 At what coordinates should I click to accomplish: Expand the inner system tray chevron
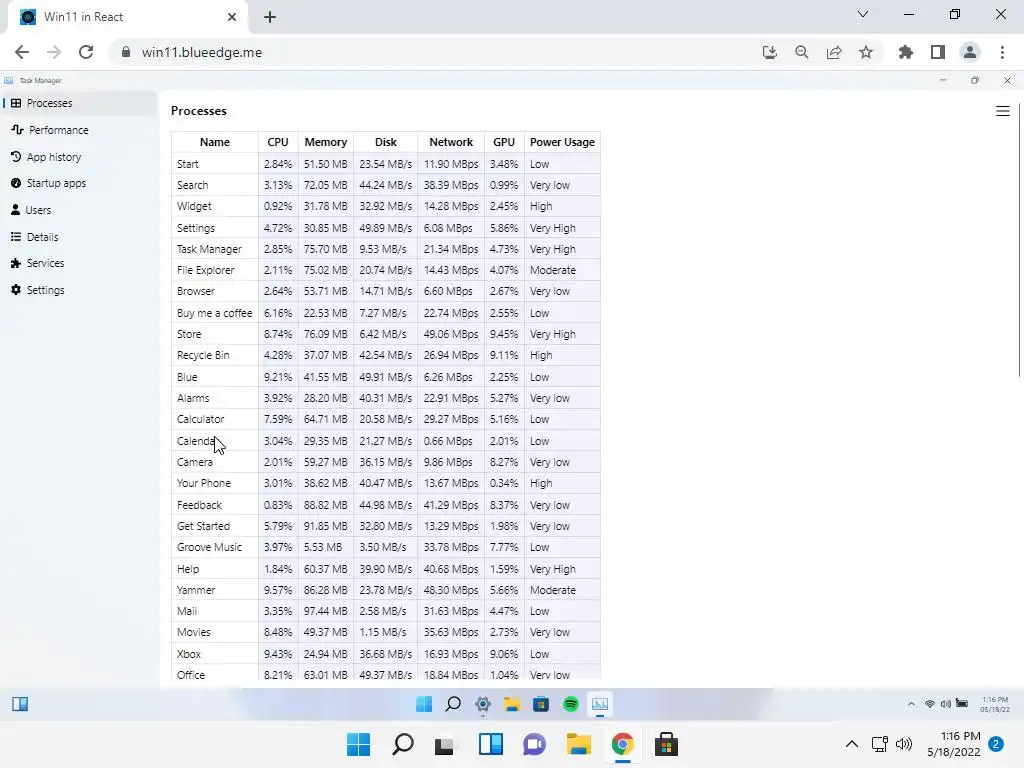tap(911, 704)
